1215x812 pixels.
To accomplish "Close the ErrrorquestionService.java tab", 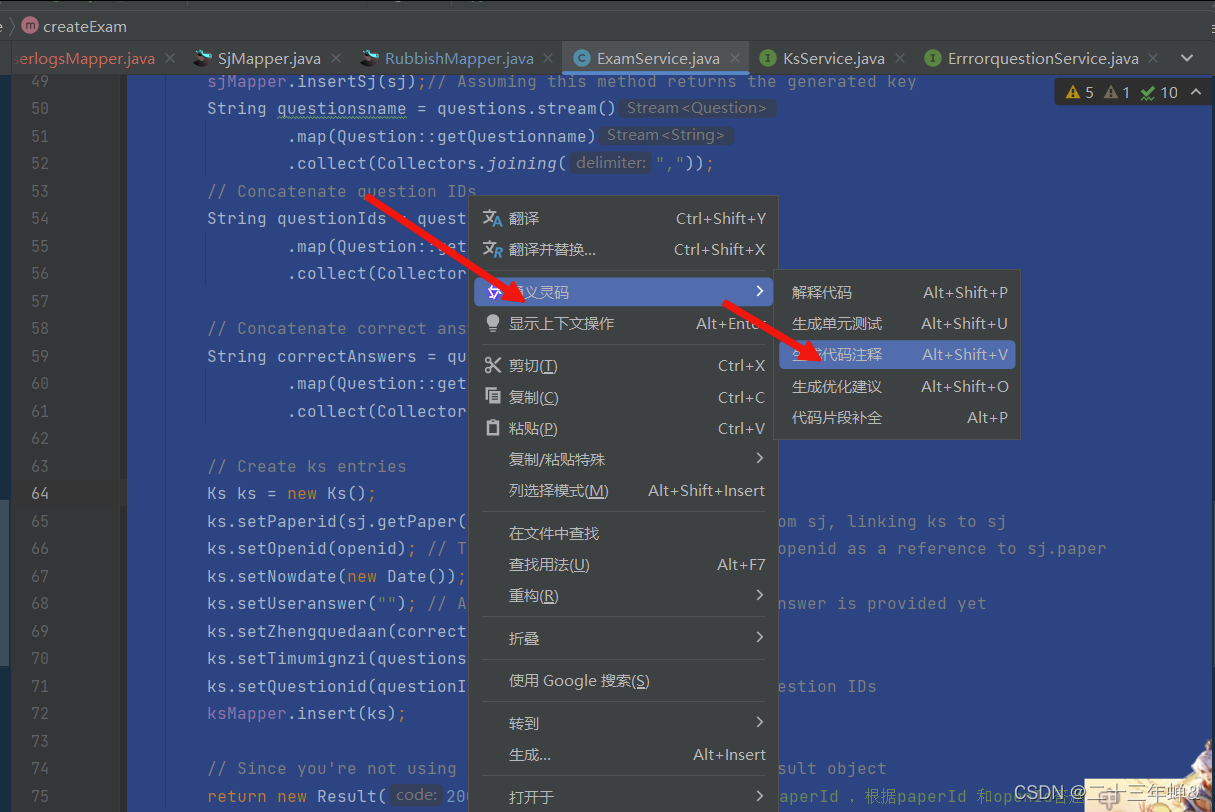I will coord(1154,59).
